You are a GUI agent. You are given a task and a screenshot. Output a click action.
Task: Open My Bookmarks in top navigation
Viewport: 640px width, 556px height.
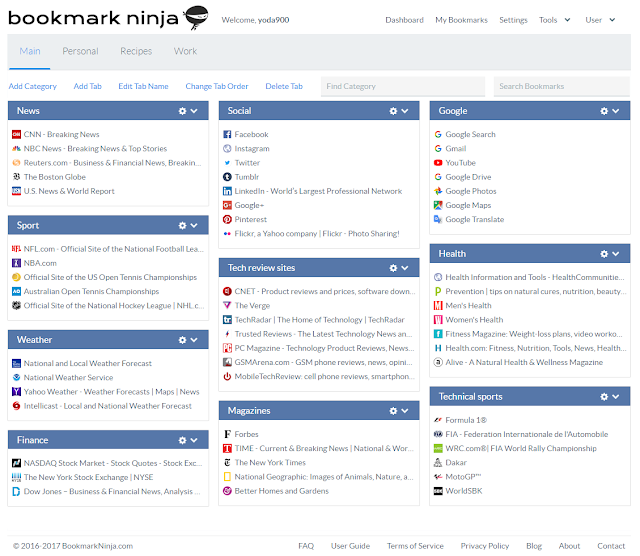pyautogui.click(x=461, y=20)
